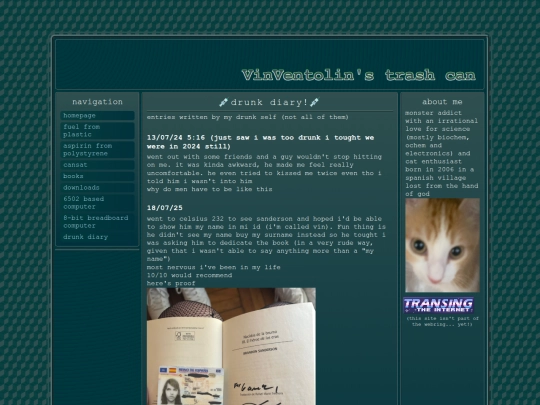The image size is (540, 405).
Task: Open the books section
Action: pos(97,176)
